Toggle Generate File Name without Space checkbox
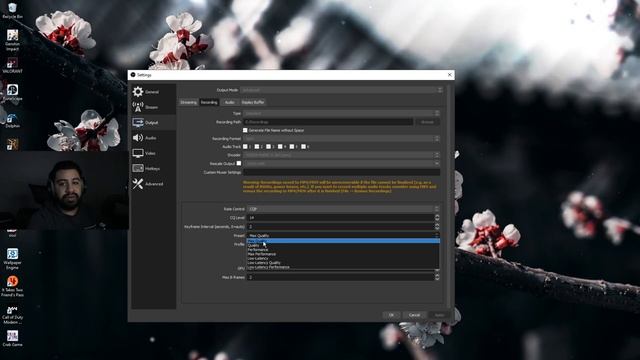The width and height of the screenshot is (640, 360). [245, 130]
